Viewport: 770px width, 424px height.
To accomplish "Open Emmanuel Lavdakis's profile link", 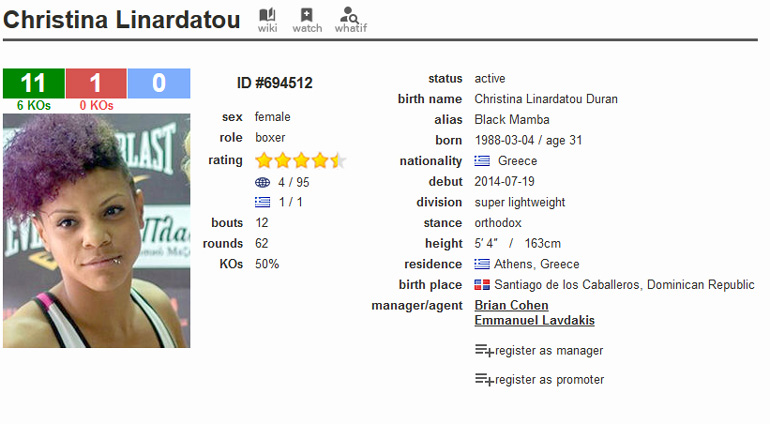I will click(534, 321).
